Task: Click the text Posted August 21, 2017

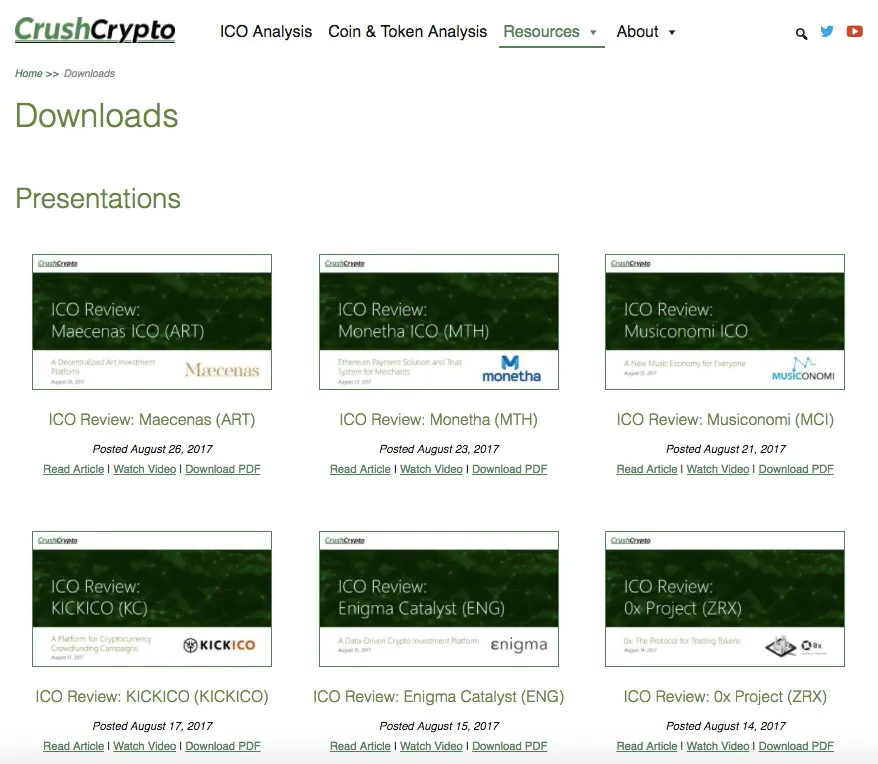Action: pyautogui.click(x=726, y=449)
